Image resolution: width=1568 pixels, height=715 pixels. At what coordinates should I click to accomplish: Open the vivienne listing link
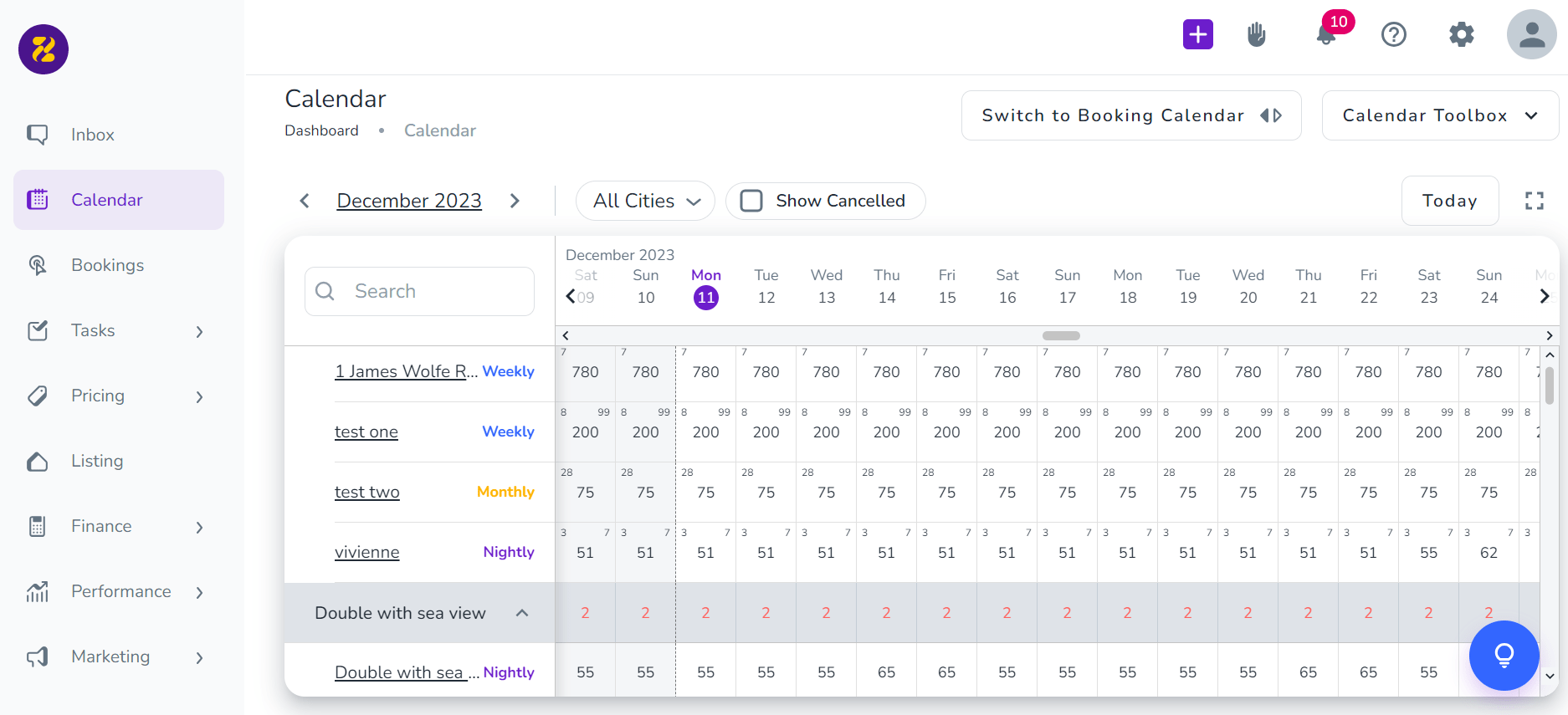tap(367, 552)
